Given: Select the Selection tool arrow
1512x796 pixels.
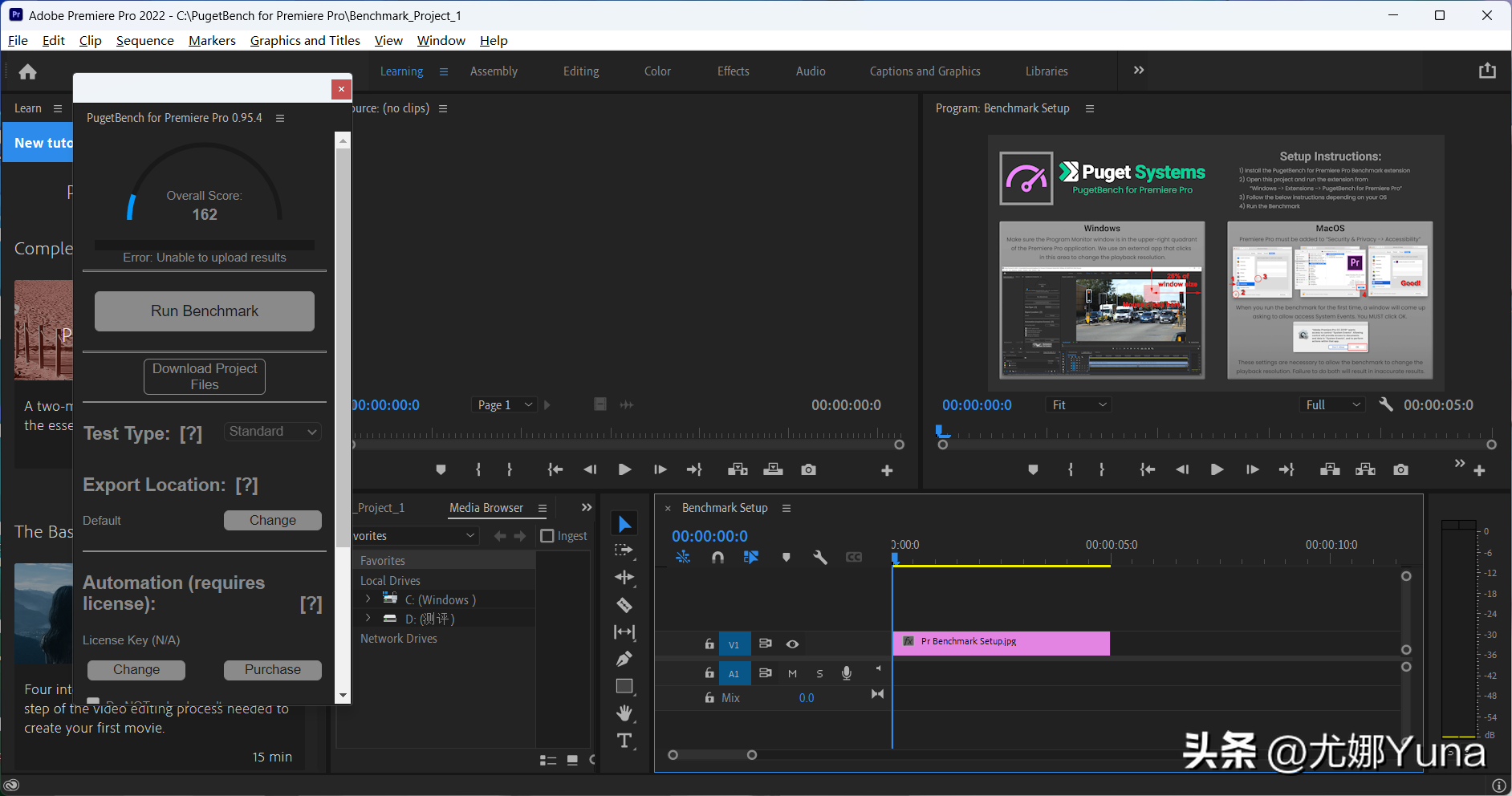Looking at the screenshot, I should pyautogui.click(x=624, y=524).
